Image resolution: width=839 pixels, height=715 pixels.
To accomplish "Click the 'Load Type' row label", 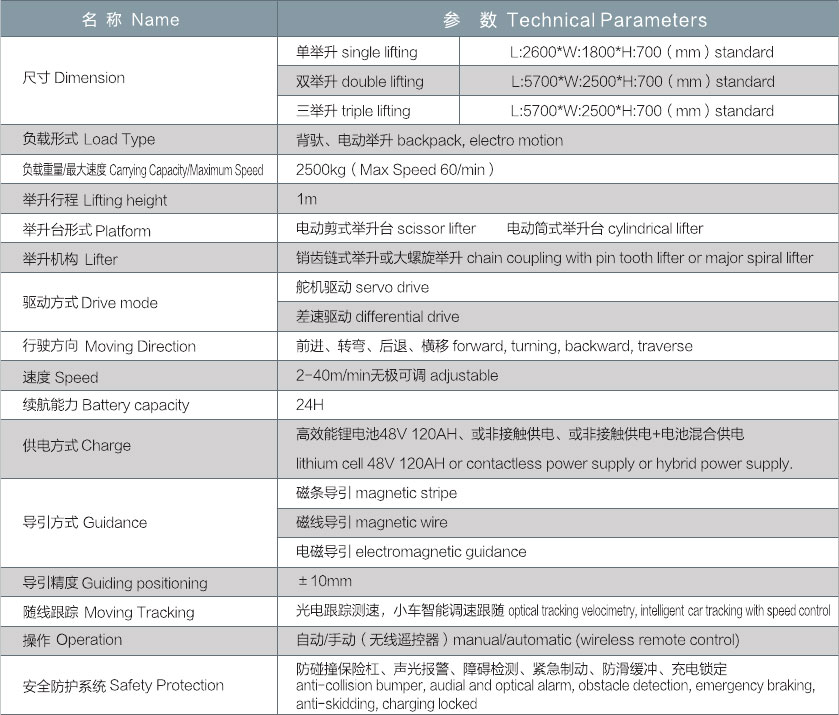I will point(89,139).
